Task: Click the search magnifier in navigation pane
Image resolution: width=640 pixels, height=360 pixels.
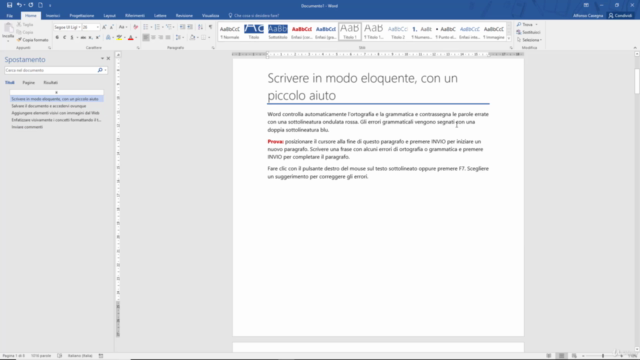Action: pyautogui.click(x=100, y=70)
